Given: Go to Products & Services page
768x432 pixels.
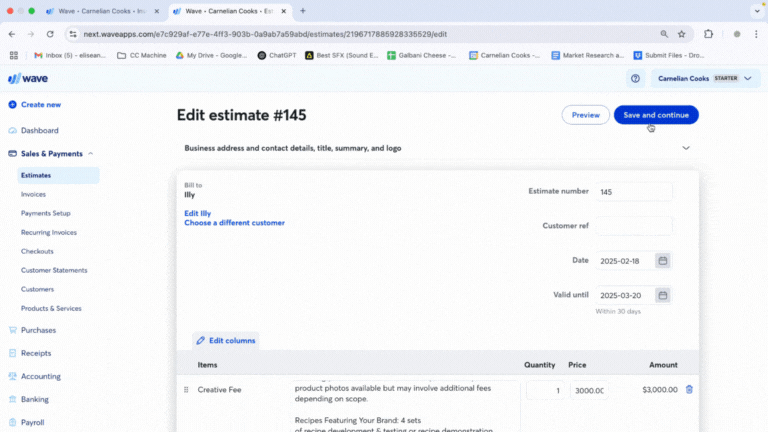Looking at the screenshot, I should [51, 308].
